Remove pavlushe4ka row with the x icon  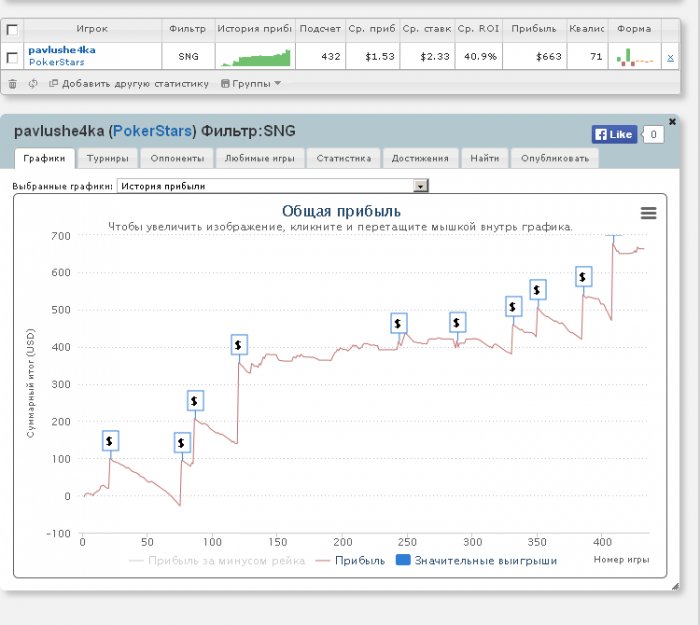pos(670,58)
